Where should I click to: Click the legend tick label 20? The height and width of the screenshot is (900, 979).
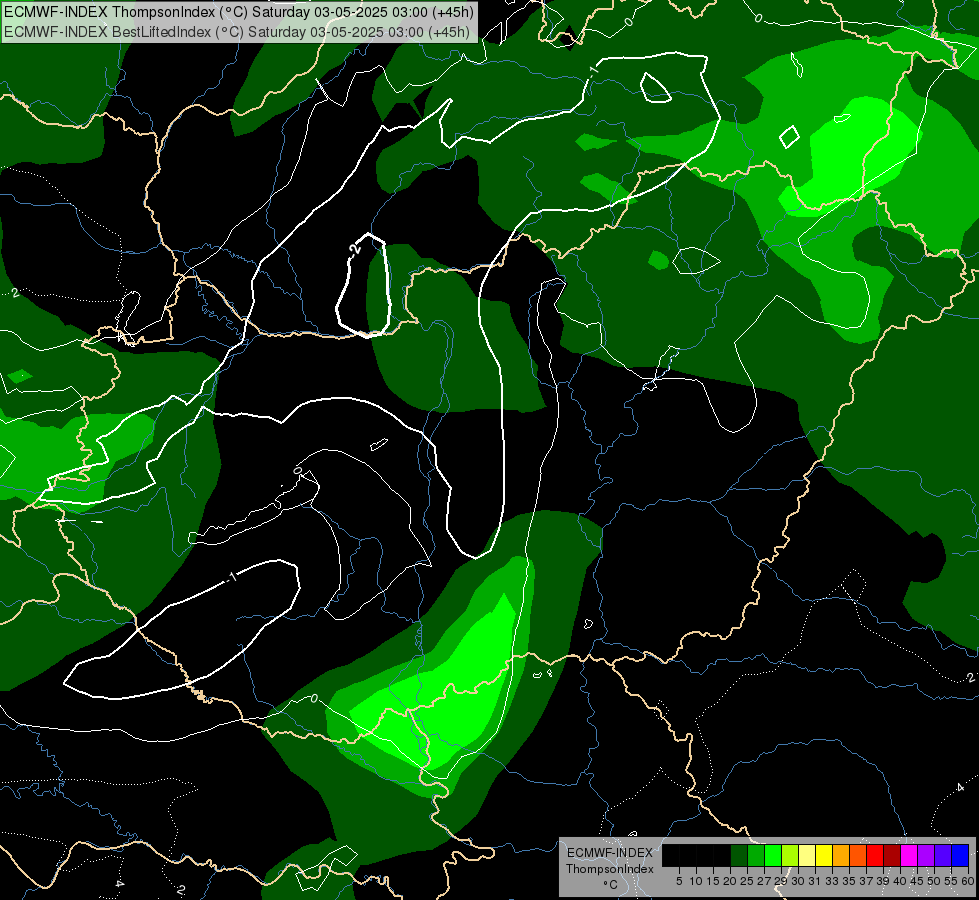[x=730, y=881]
